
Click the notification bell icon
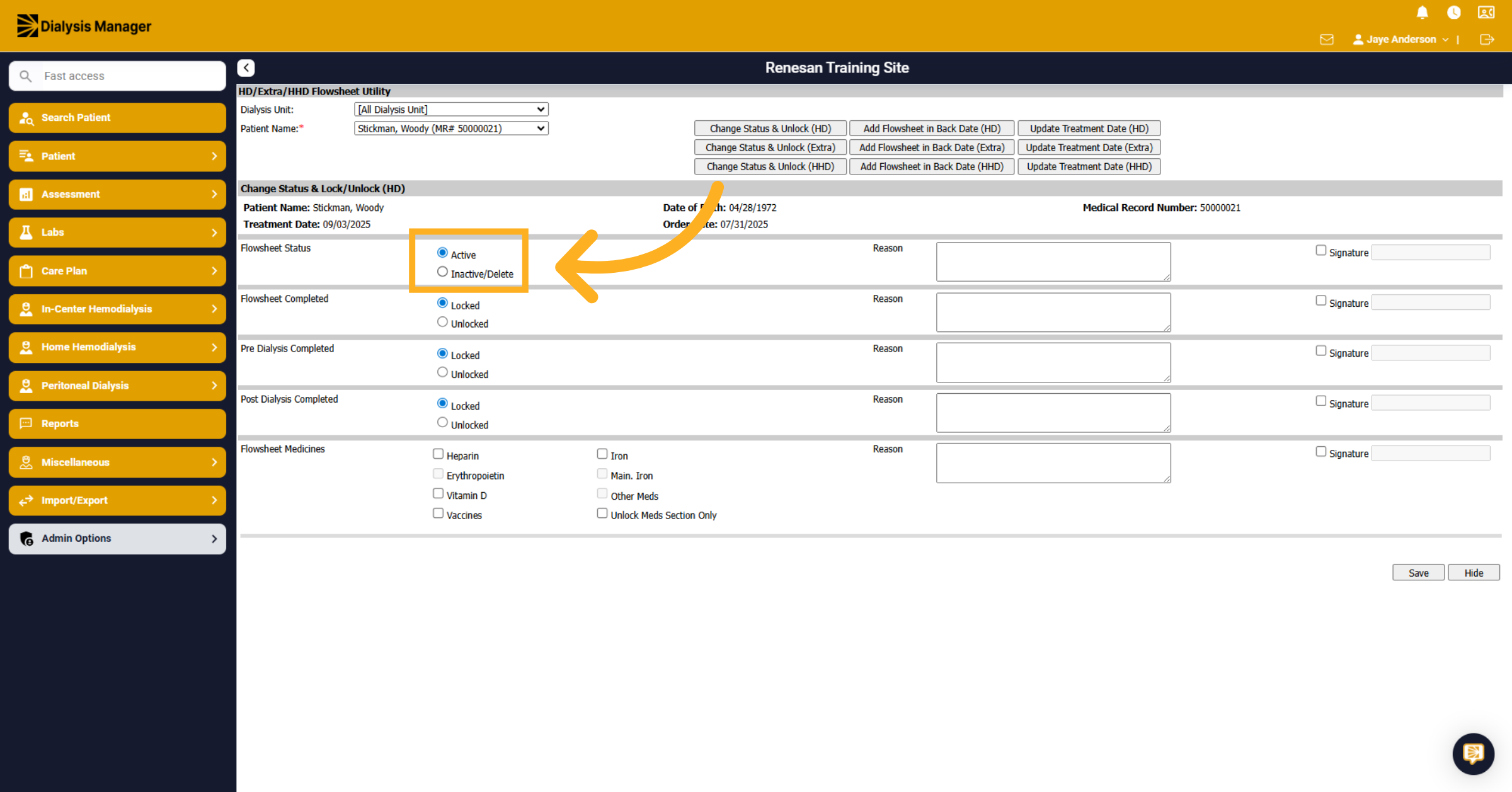1422,13
